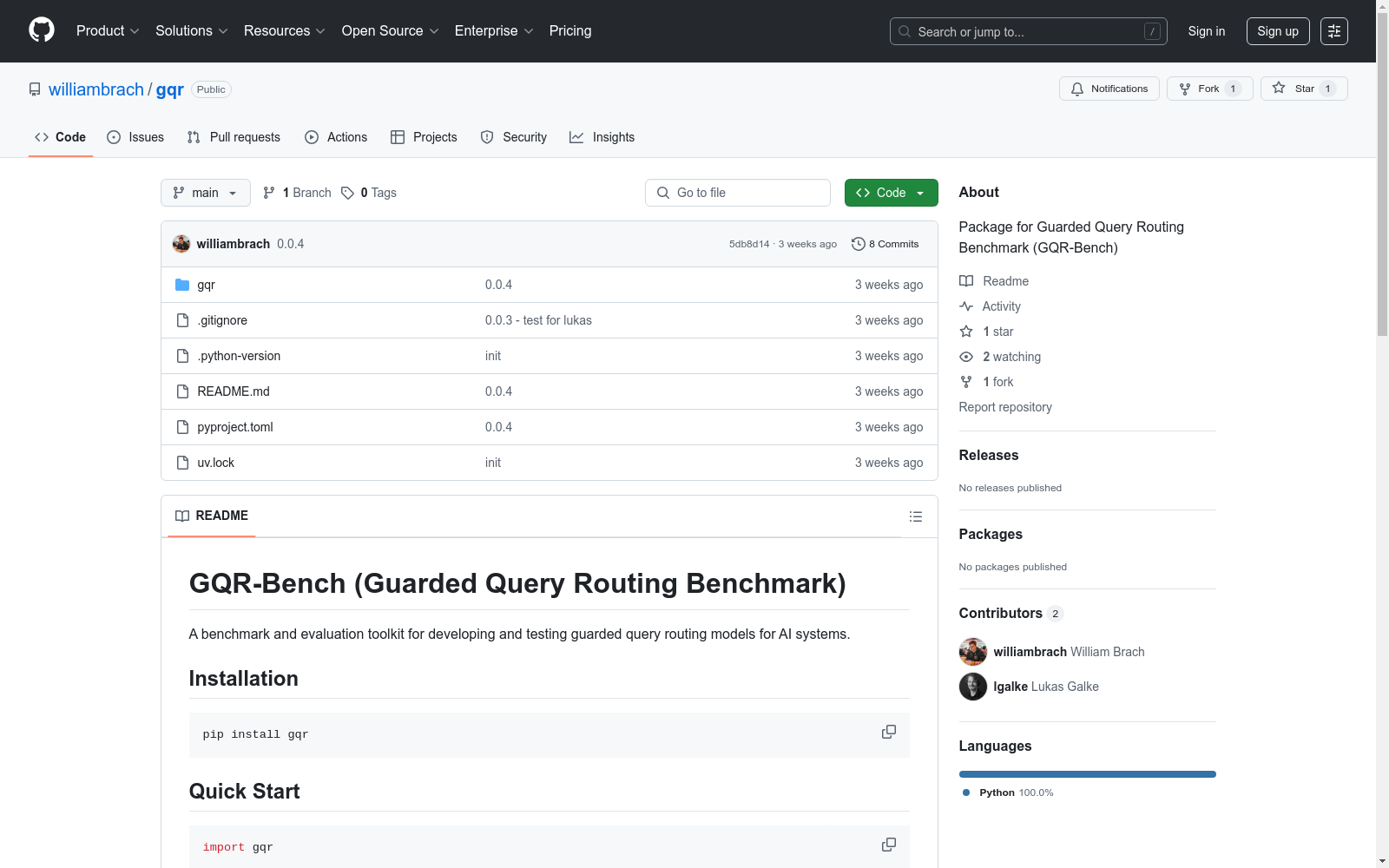Open the main branch selector dropdown
Screen dimensions: 1389x868
point(206,193)
